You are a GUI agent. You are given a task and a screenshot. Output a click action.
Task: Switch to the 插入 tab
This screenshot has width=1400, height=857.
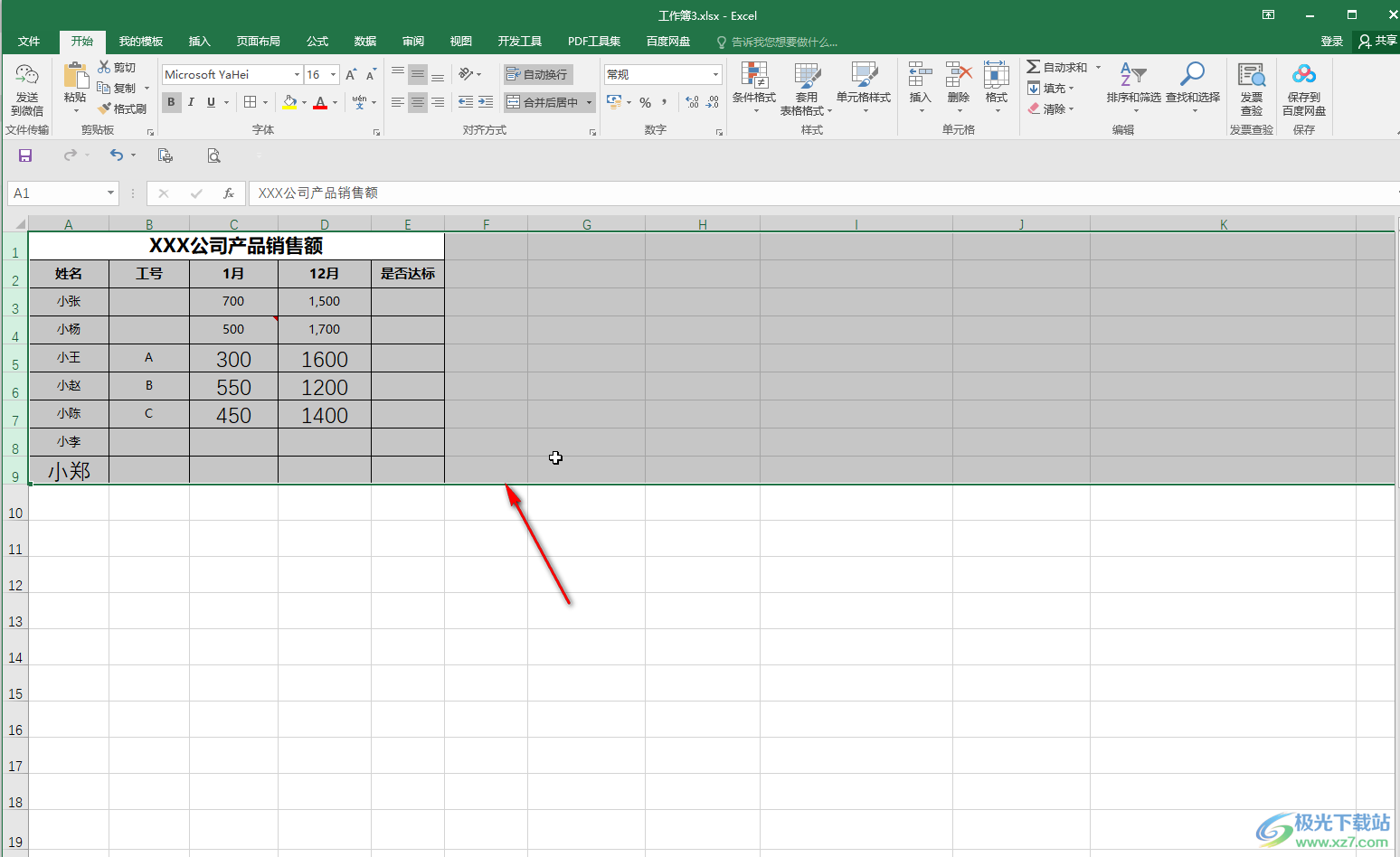click(199, 42)
